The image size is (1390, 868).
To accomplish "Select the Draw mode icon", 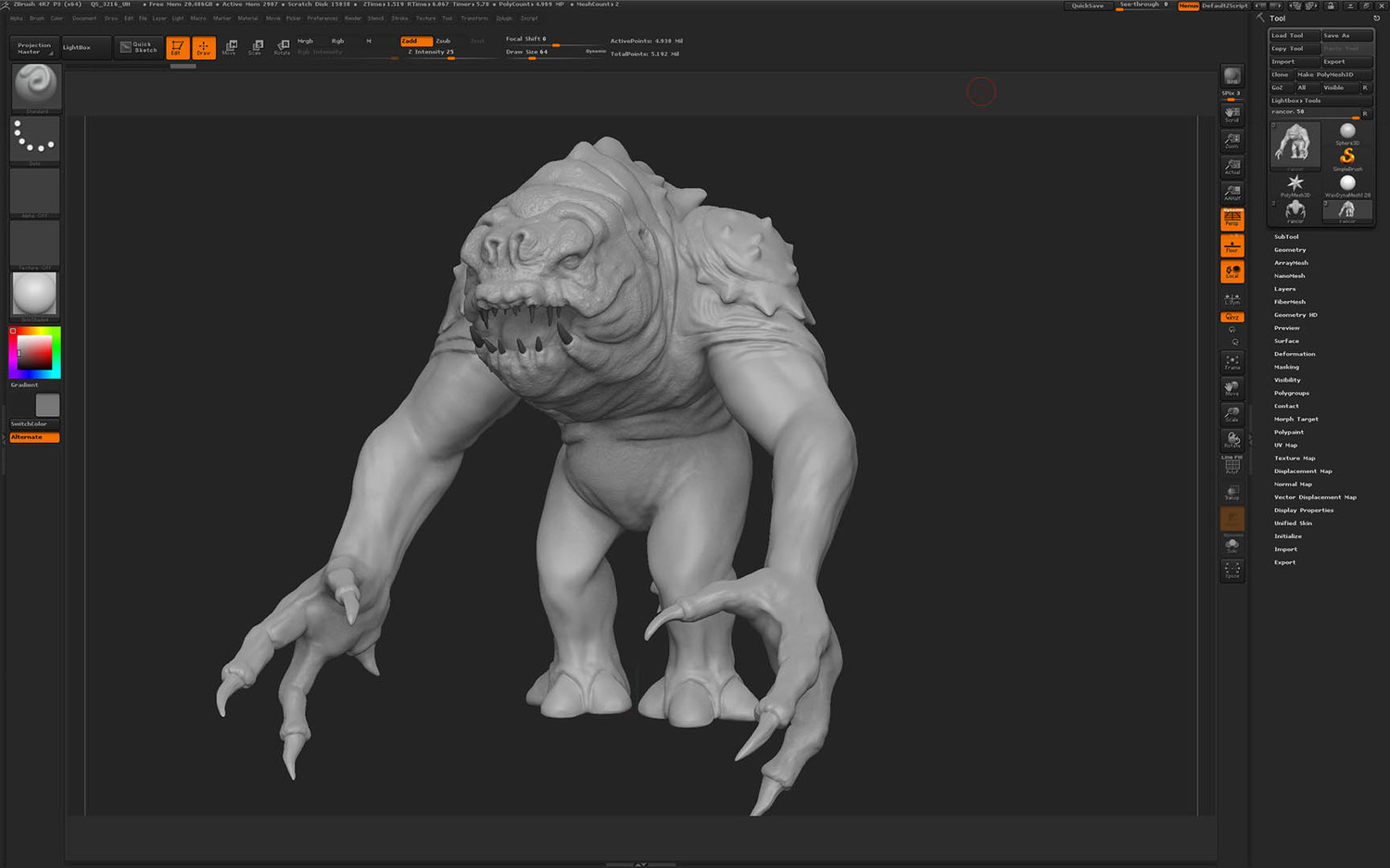I will click(x=203, y=47).
